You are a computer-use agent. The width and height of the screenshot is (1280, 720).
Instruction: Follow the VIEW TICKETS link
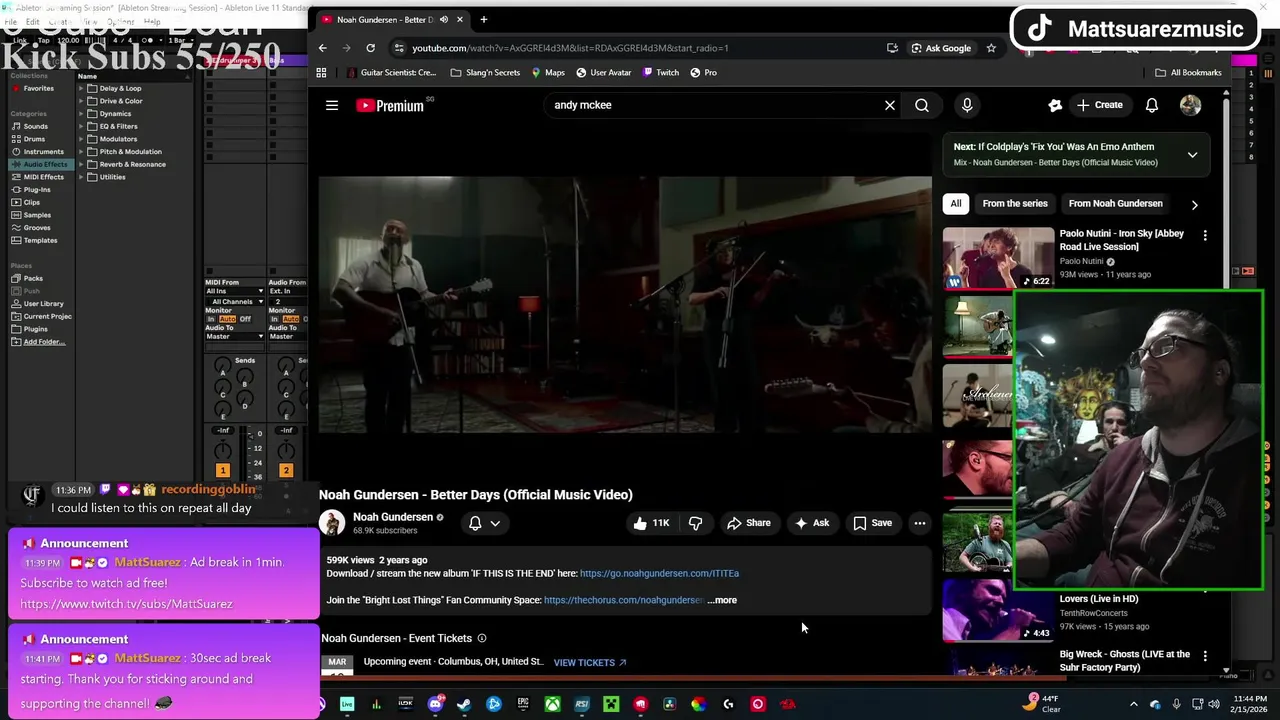click(590, 662)
